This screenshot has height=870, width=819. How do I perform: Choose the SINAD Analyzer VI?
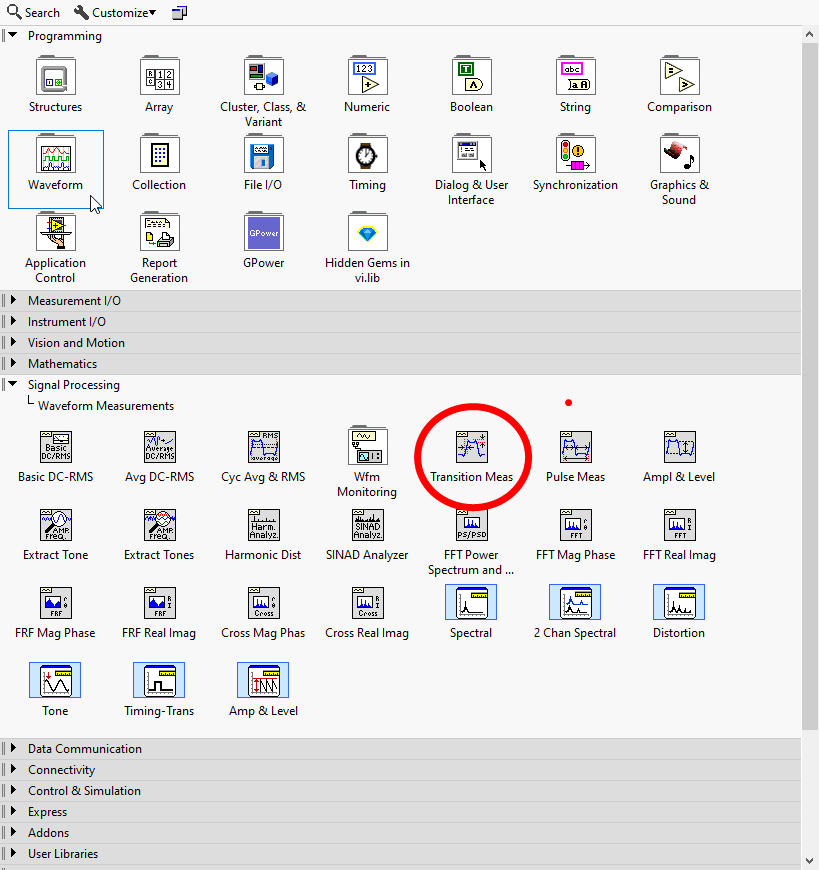(367, 527)
